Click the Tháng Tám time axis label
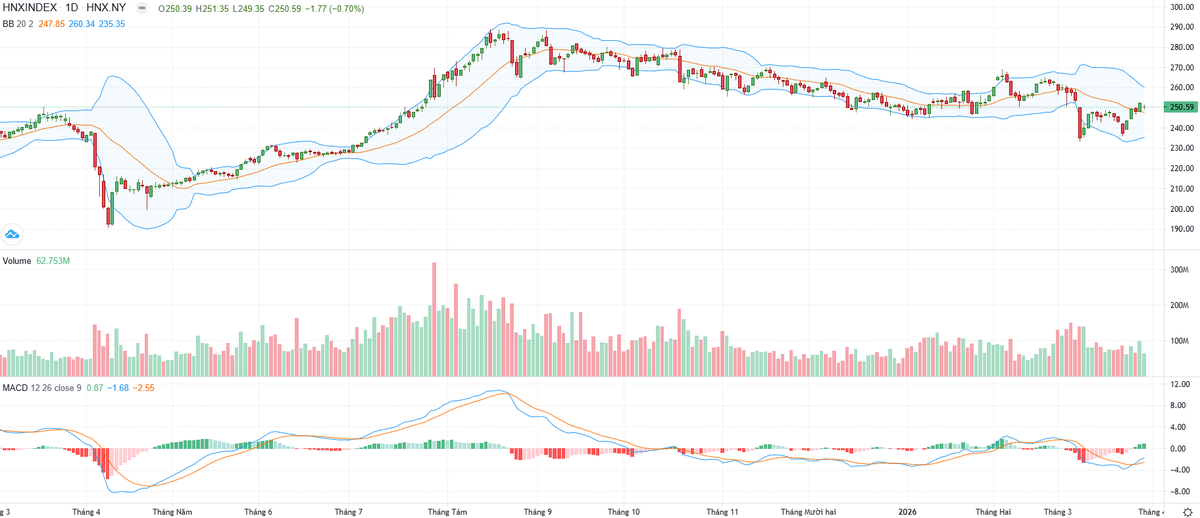Viewport: 1200px width, 518px height. coord(447,511)
